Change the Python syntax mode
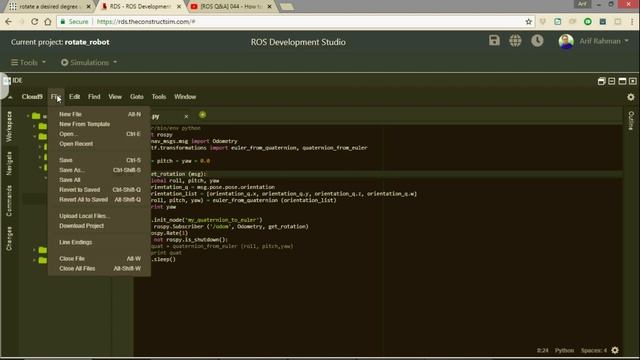This screenshot has width=640, height=360. click(564, 350)
